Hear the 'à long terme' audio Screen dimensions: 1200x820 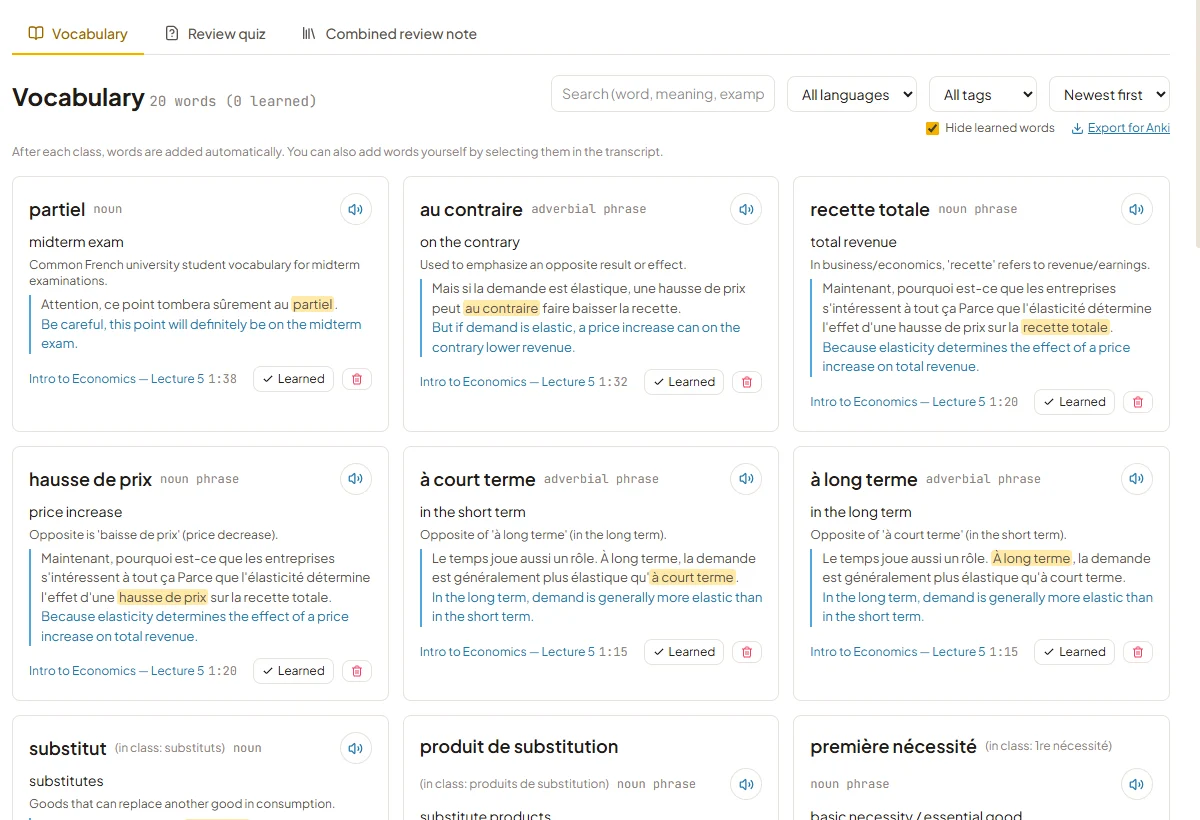point(1136,479)
